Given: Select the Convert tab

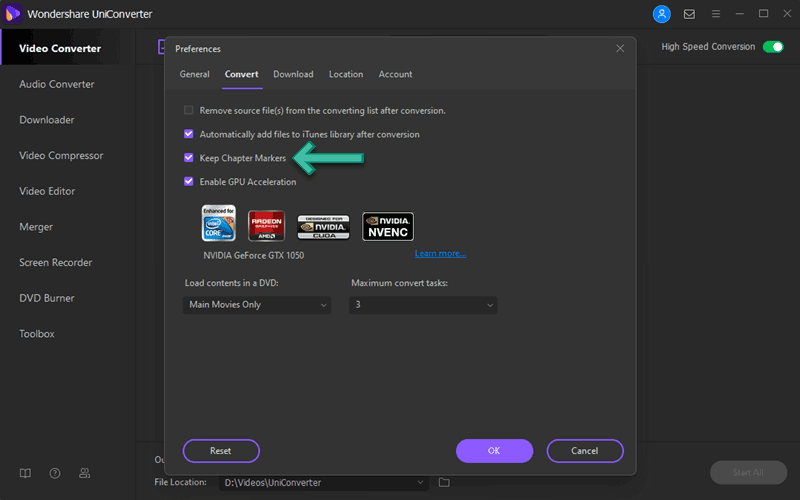Looking at the screenshot, I should click(242, 74).
